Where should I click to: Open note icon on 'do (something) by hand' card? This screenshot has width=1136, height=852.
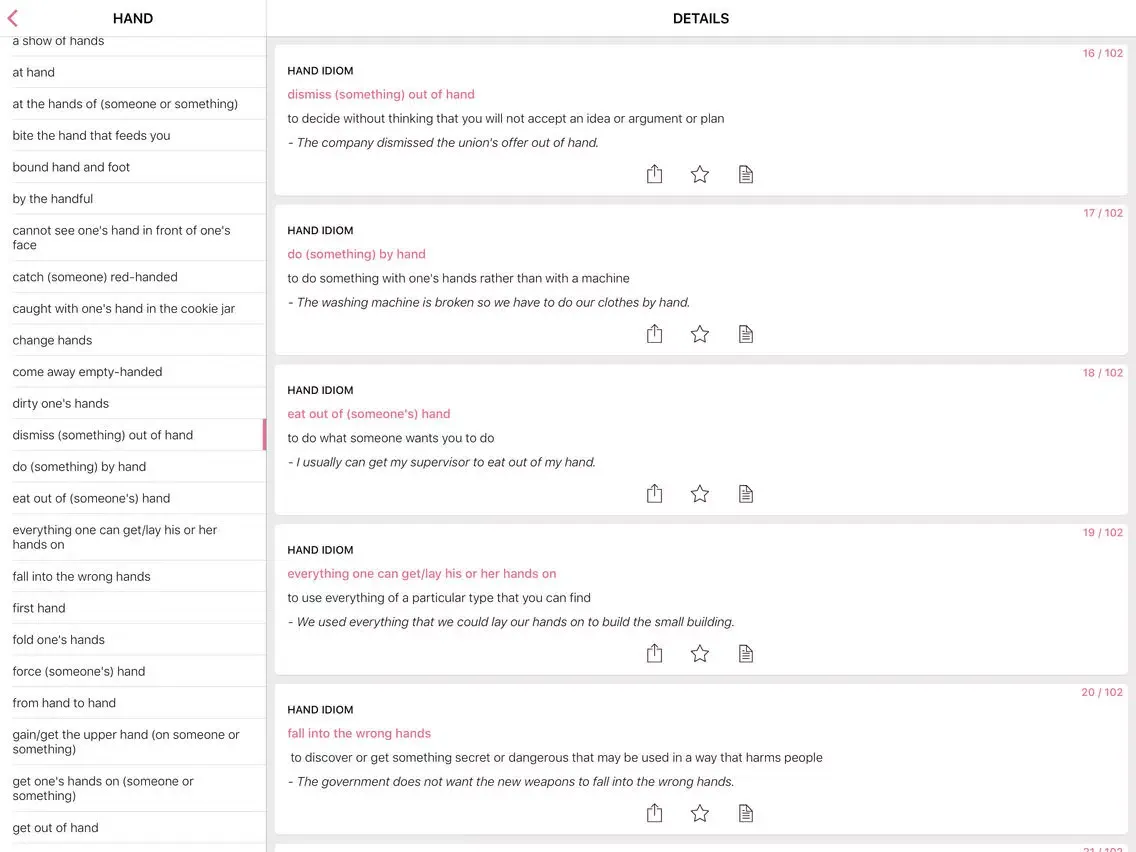(x=746, y=334)
